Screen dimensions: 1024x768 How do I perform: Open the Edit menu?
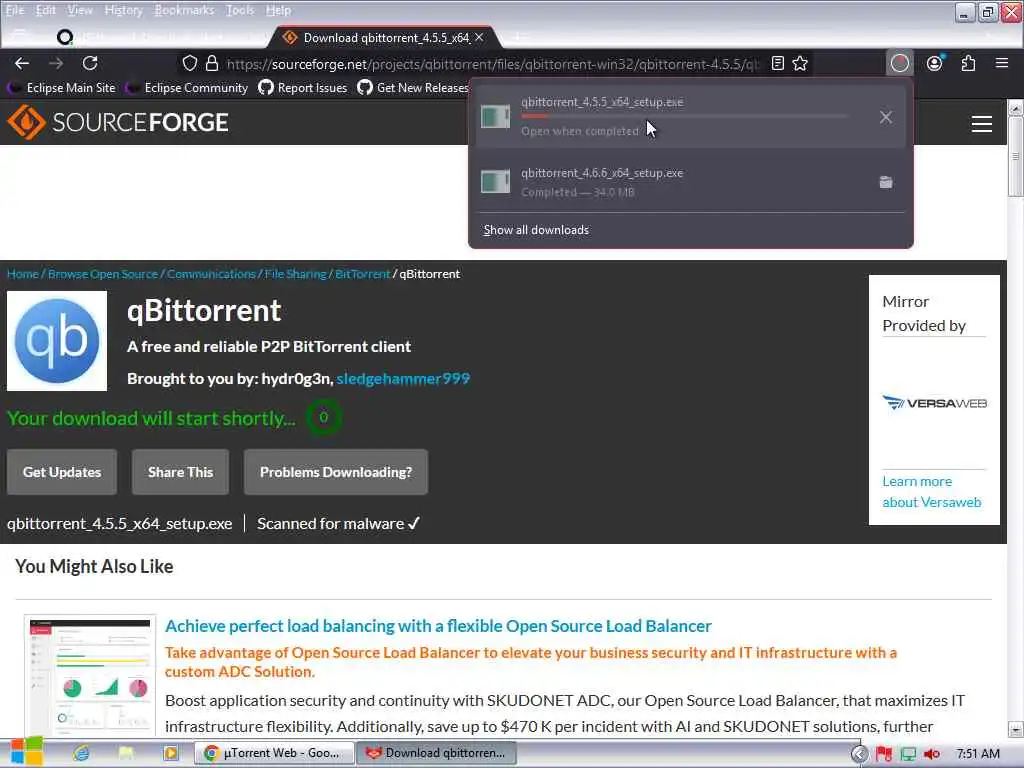pos(45,10)
